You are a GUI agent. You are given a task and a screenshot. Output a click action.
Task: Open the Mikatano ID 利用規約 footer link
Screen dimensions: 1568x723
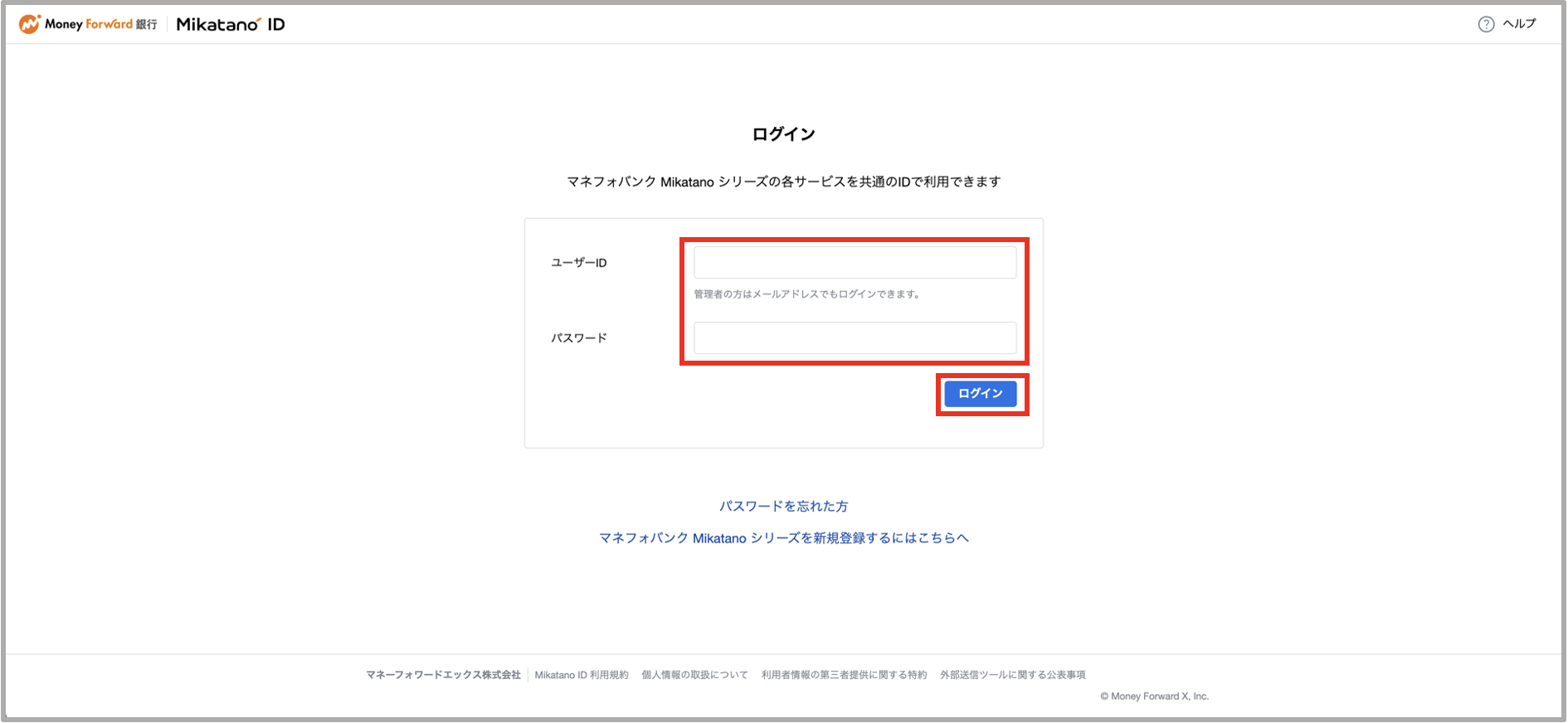click(582, 675)
